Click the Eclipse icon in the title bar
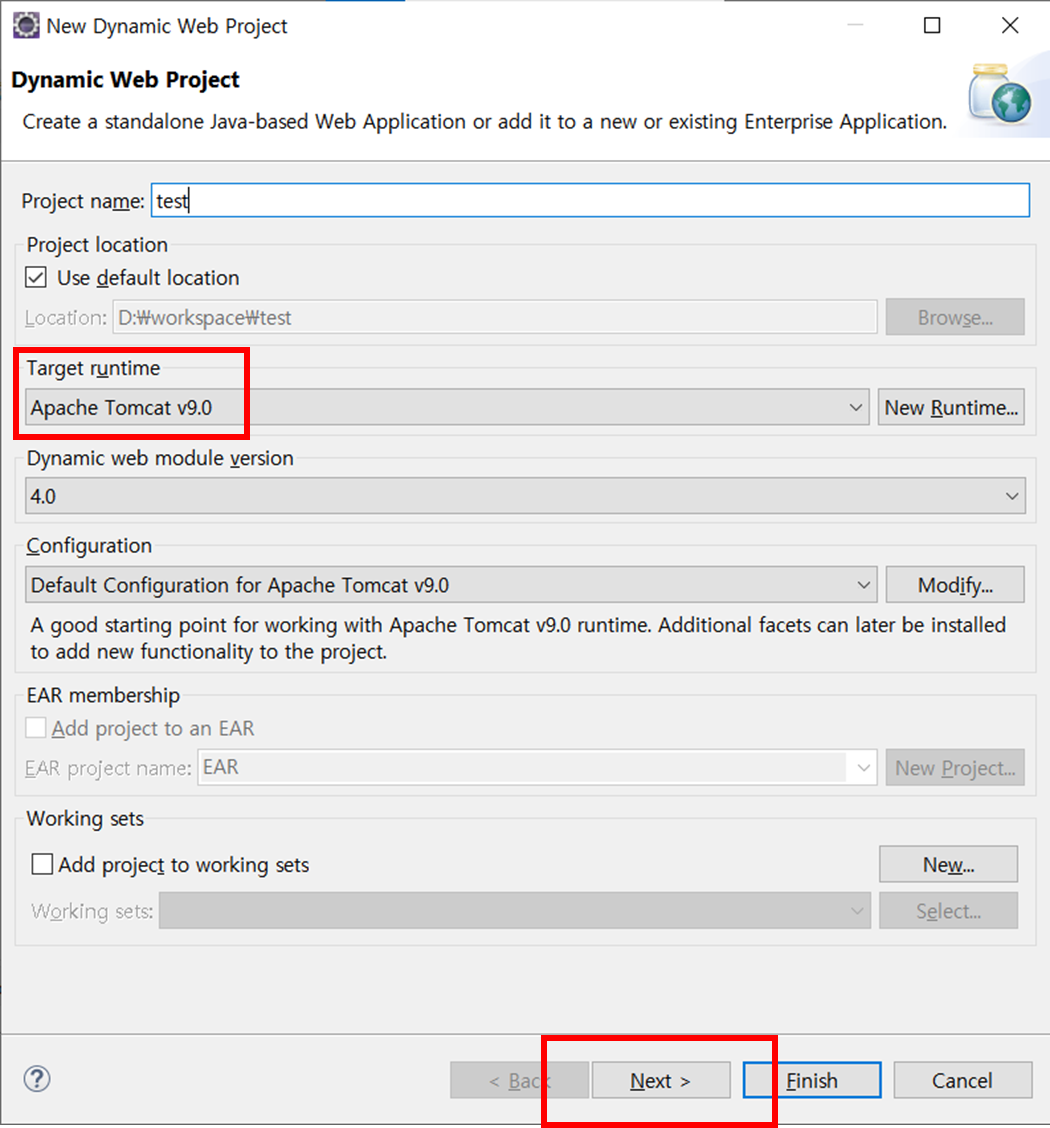Image resolution: width=1050 pixels, height=1128 pixels. [26, 25]
